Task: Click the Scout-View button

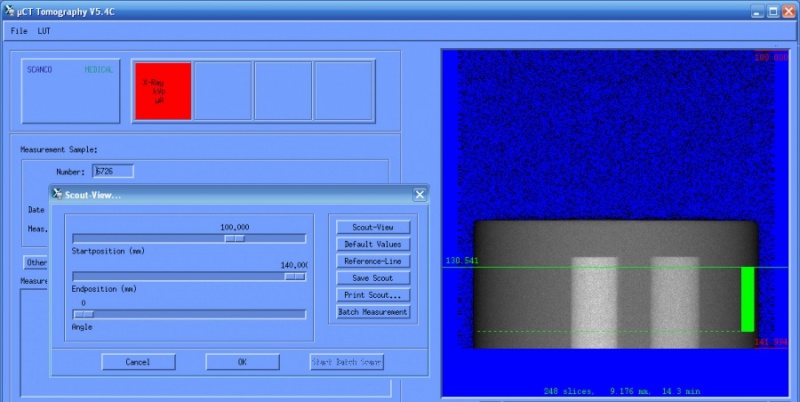Action: (x=373, y=227)
